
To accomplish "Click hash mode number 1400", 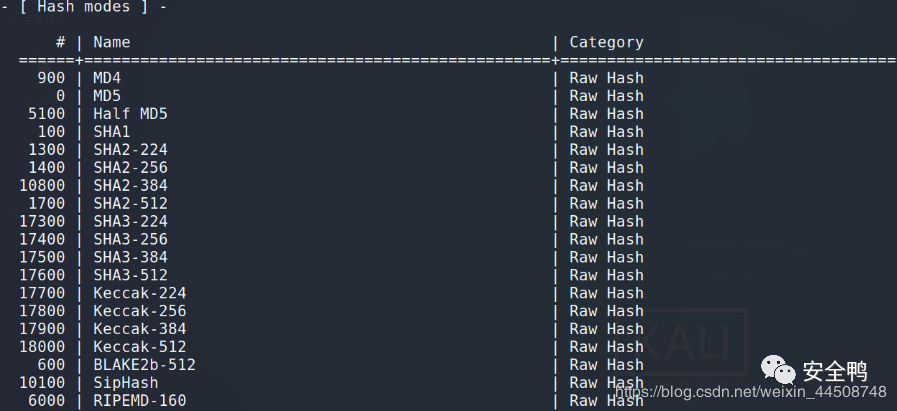I will tap(47, 167).
